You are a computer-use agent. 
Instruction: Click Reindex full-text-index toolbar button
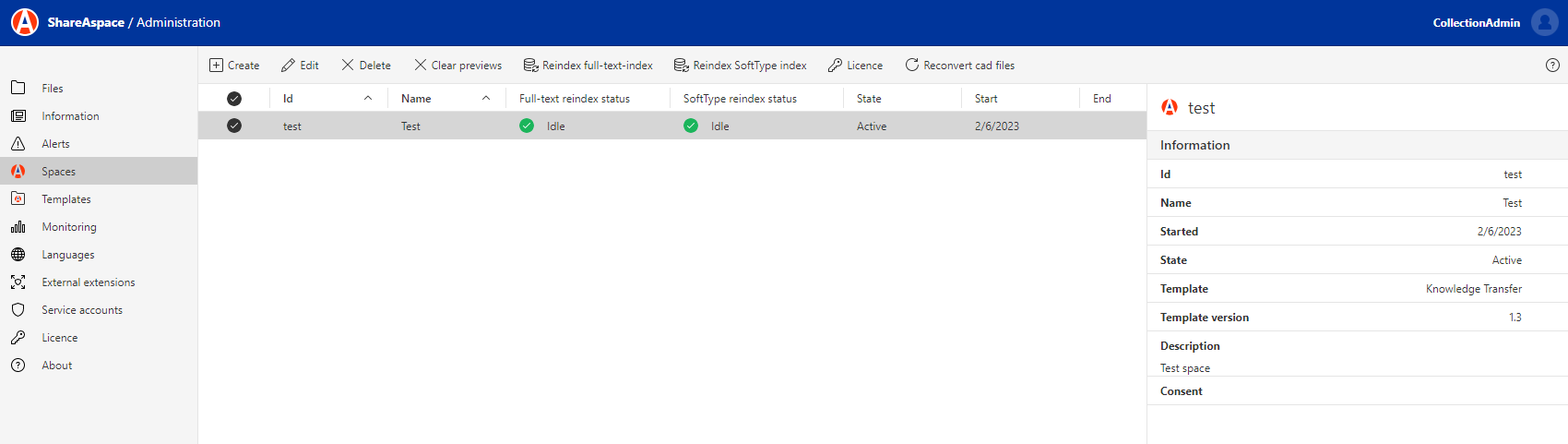(x=588, y=66)
